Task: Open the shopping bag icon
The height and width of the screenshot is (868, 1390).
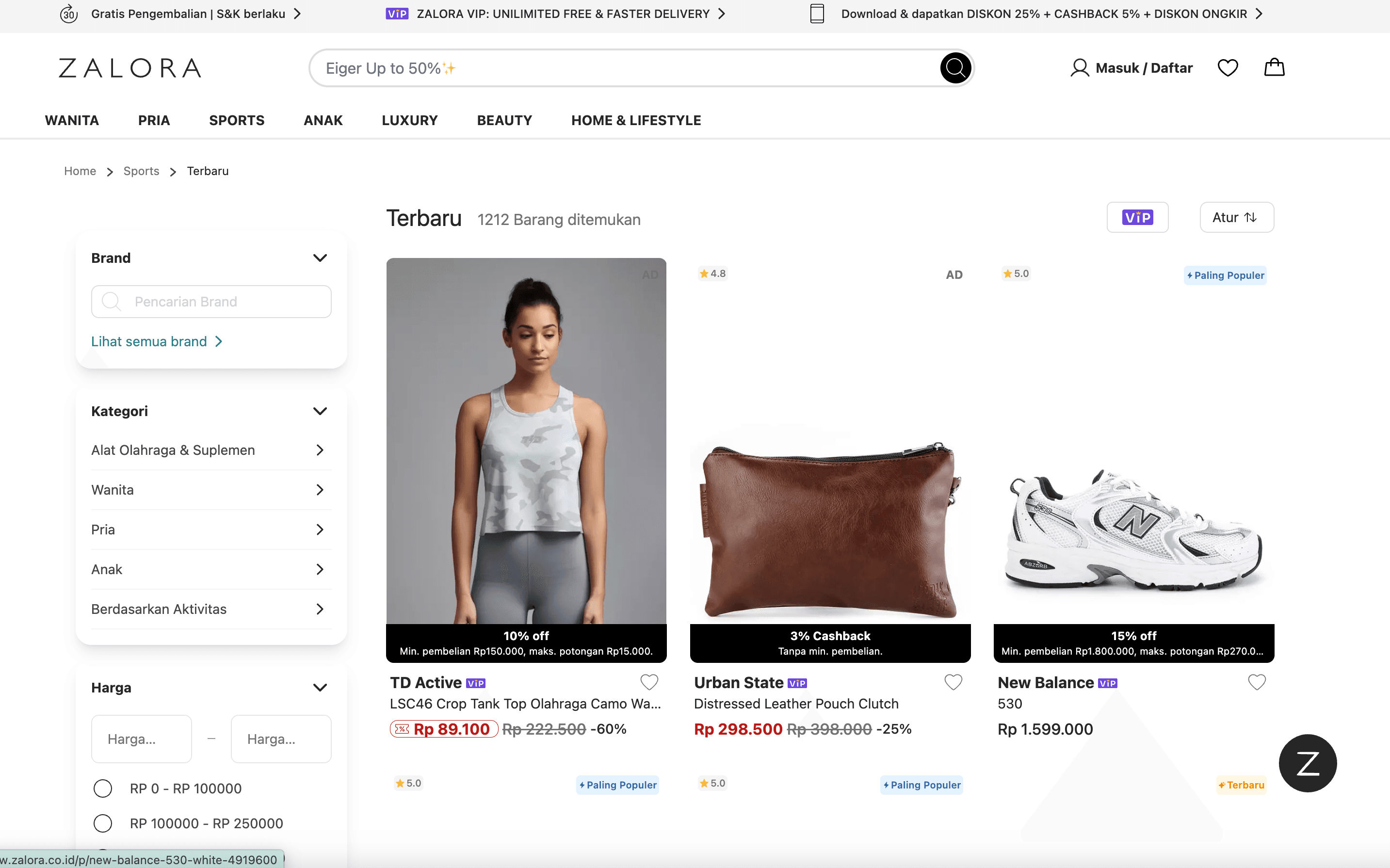Action: pyautogui.click(x=1274, y=68)
